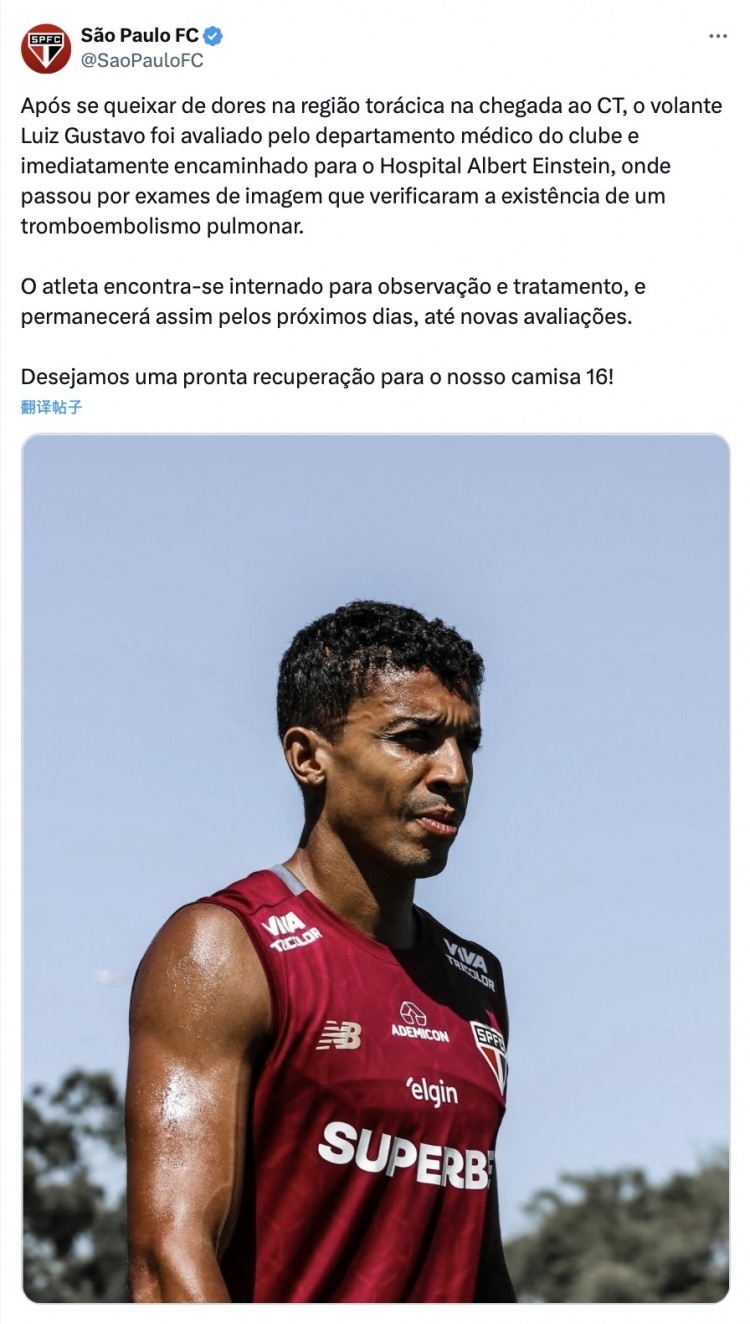Click the Viva Tricolor logo above crest
Viewport: 750px width, 1324px height.
point(469,963)
